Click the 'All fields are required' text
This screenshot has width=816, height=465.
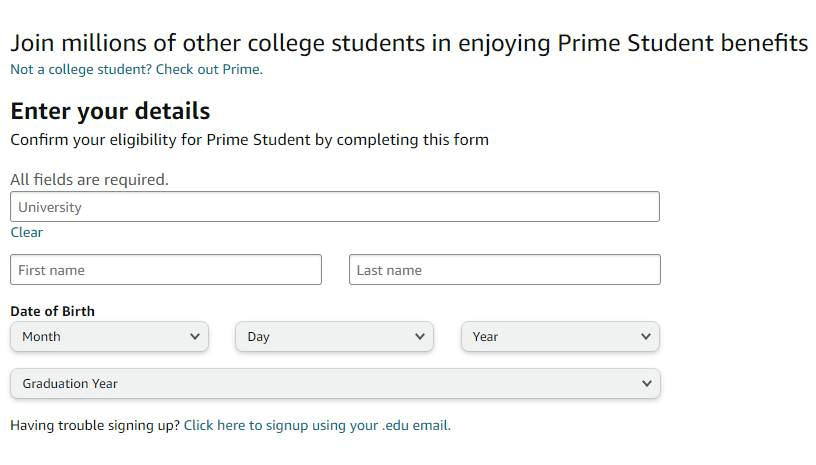[x=89, y=180]
